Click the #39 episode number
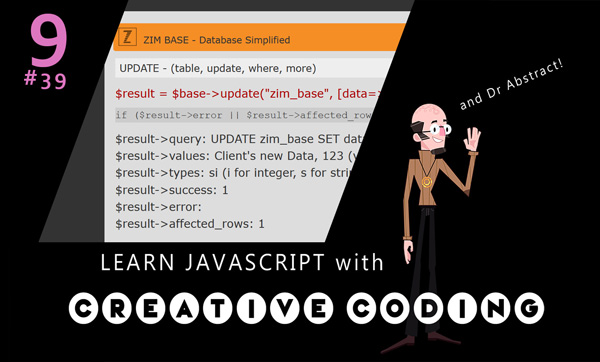Viewport: 600px width, 362px height. (x=45, y=81)
